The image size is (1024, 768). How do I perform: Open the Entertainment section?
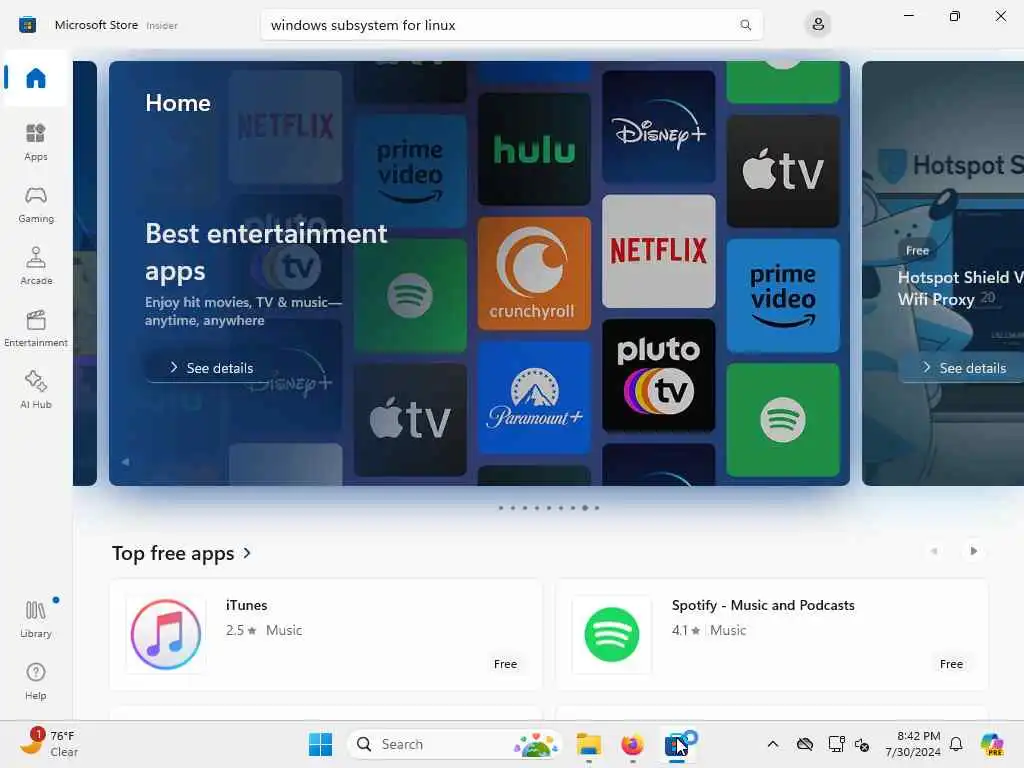click(x=35, y=328)
